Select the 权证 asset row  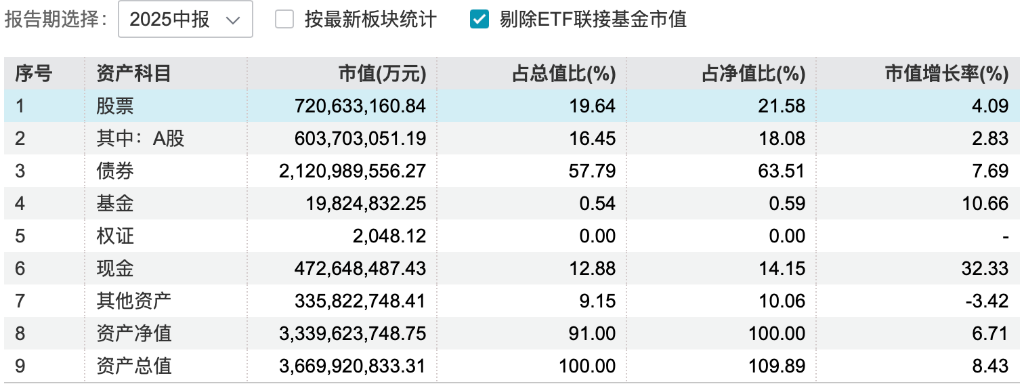pyautogui.click(x=512, y=236)
